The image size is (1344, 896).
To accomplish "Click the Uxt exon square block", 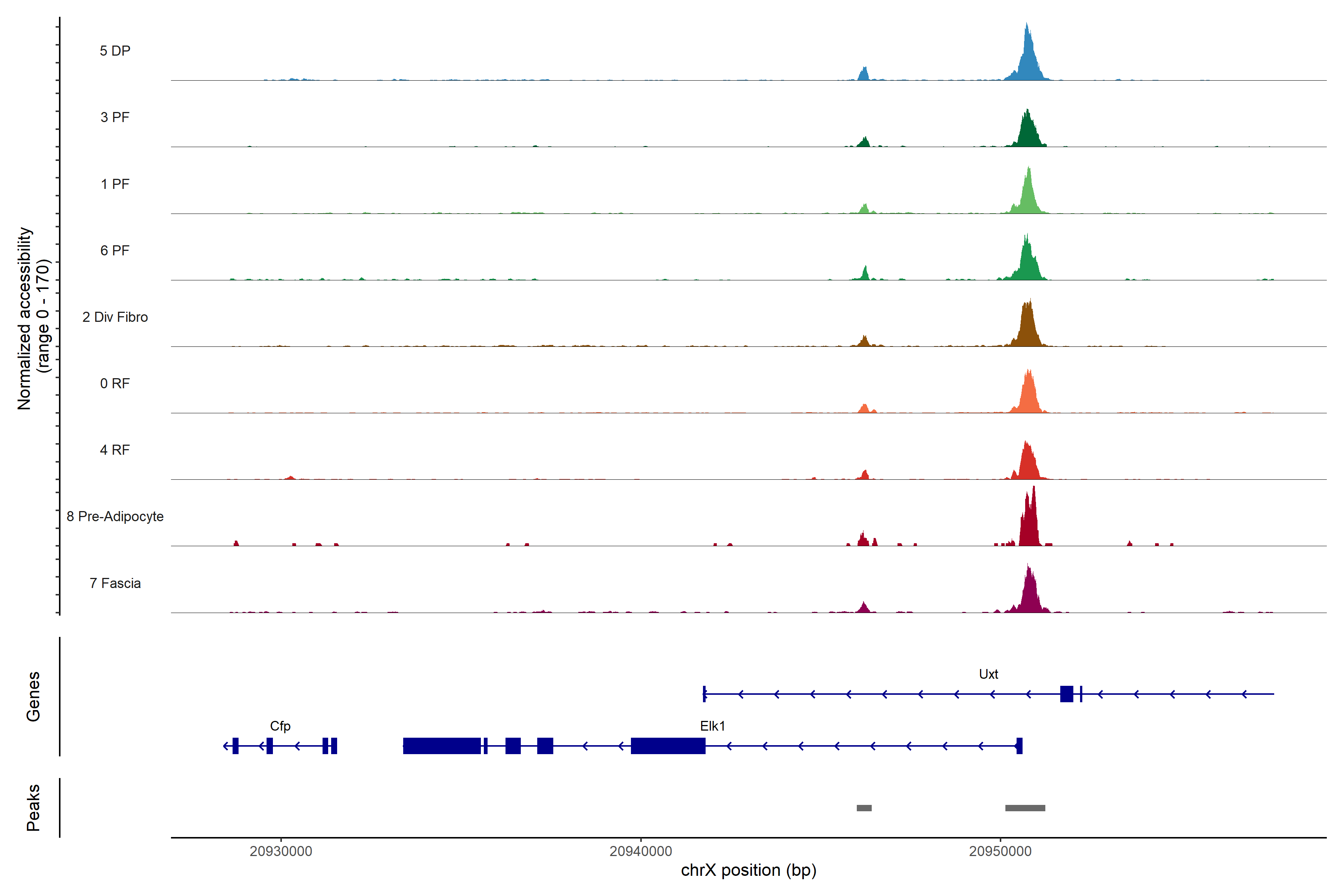I will point(1066,694).
